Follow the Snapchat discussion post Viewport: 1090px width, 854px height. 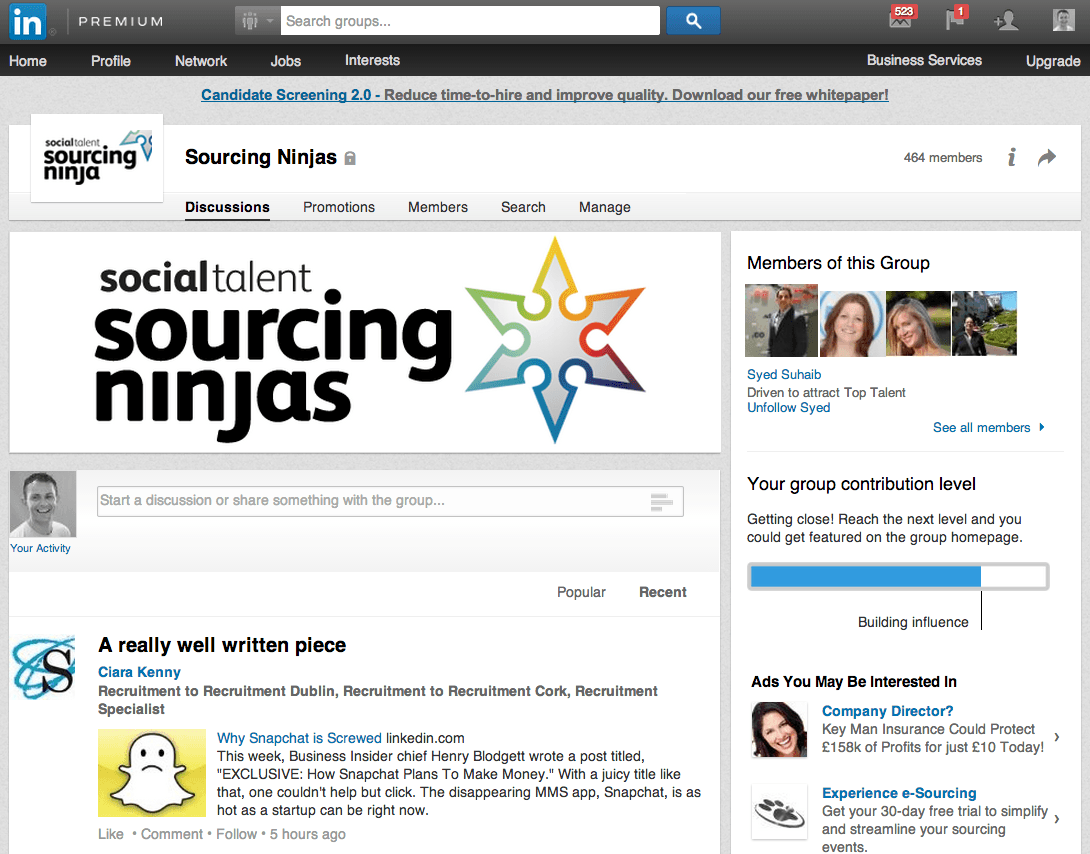pyautogui.click(x=236, y=834)
